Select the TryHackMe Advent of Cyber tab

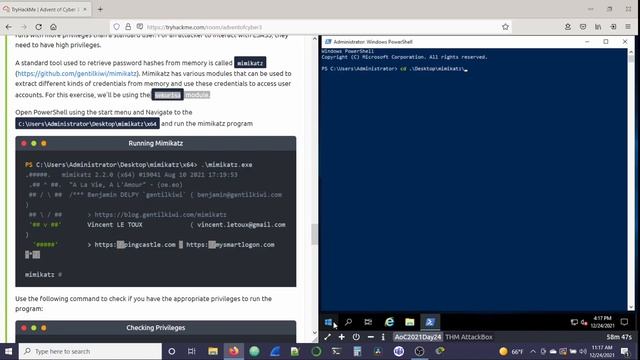tap(45, 9)
